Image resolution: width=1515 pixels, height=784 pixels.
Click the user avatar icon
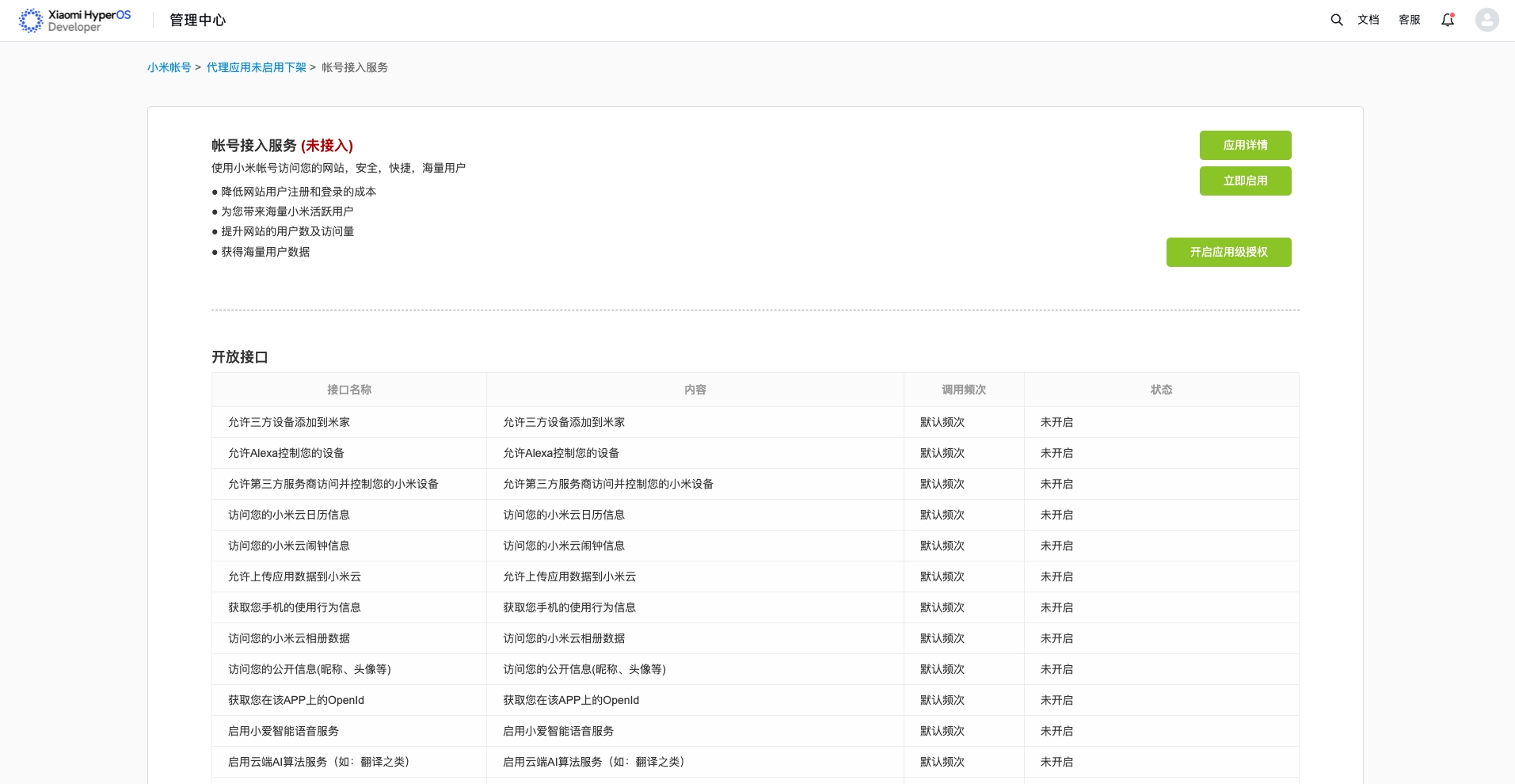click(1486, 20)
